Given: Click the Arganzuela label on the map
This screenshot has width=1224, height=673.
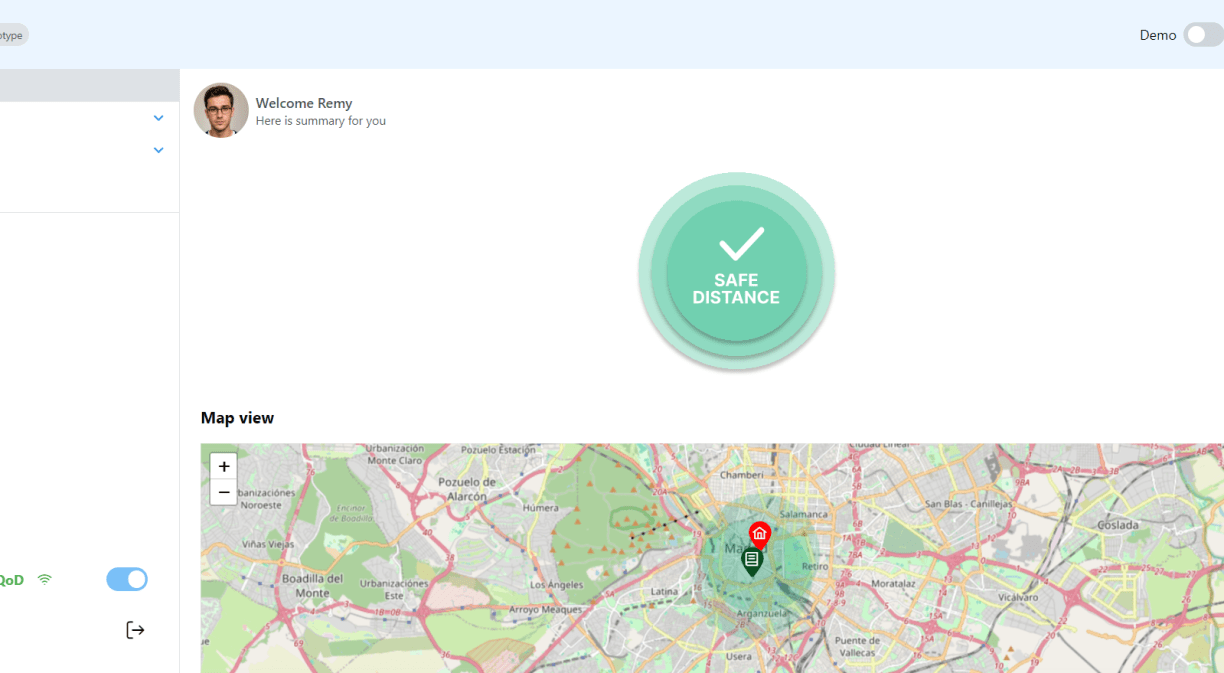Looking at the screenshot, I should (761, 611).
